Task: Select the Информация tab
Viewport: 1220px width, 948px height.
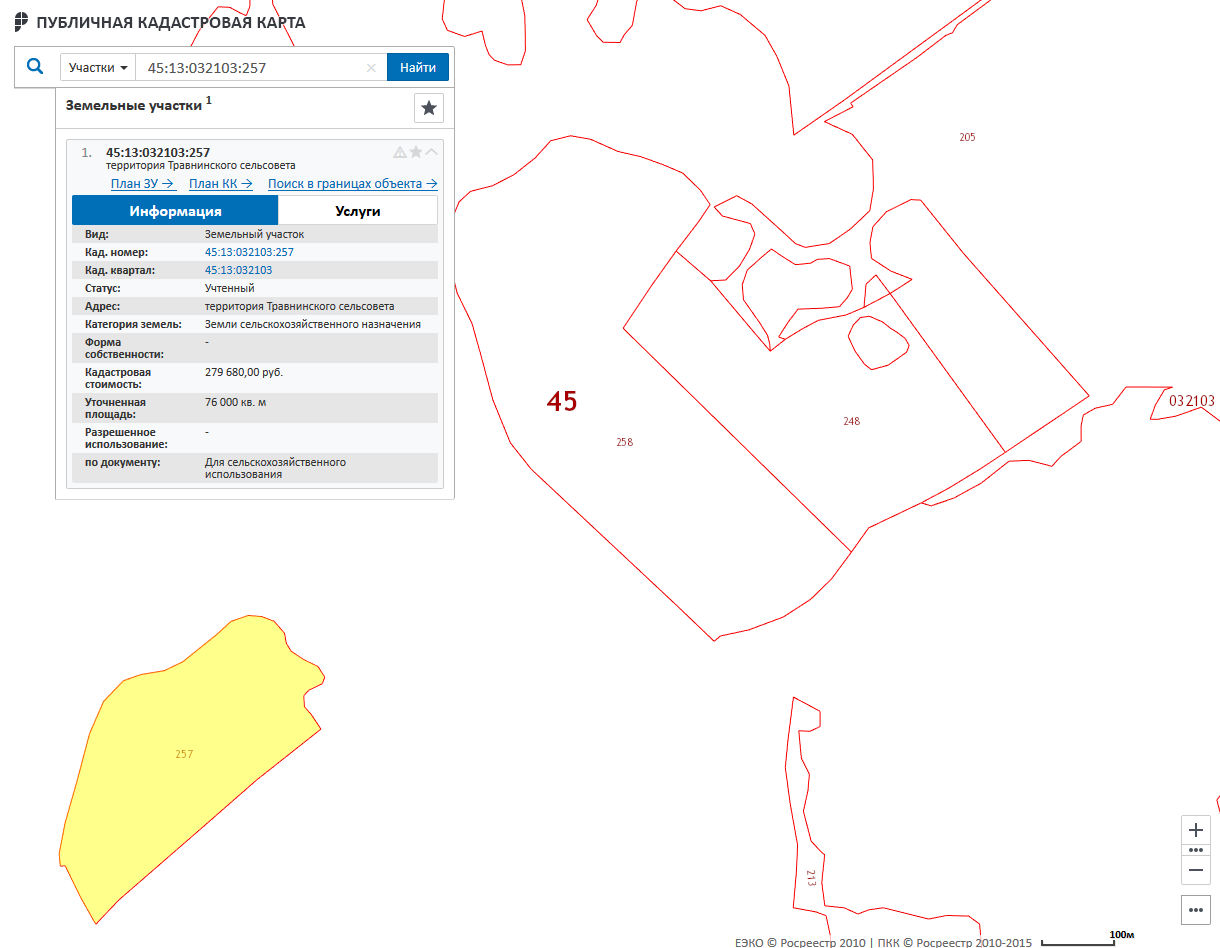Action: click(175, 211)
